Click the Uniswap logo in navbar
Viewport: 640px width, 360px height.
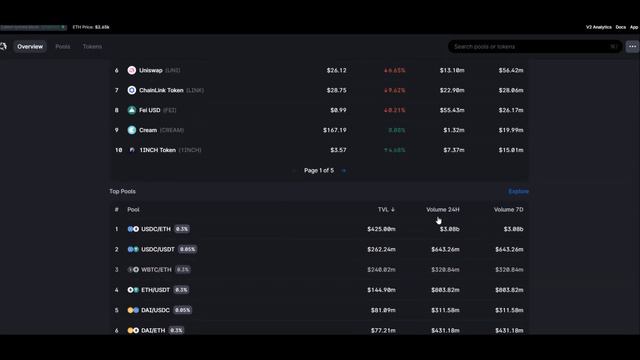point(3,47)
